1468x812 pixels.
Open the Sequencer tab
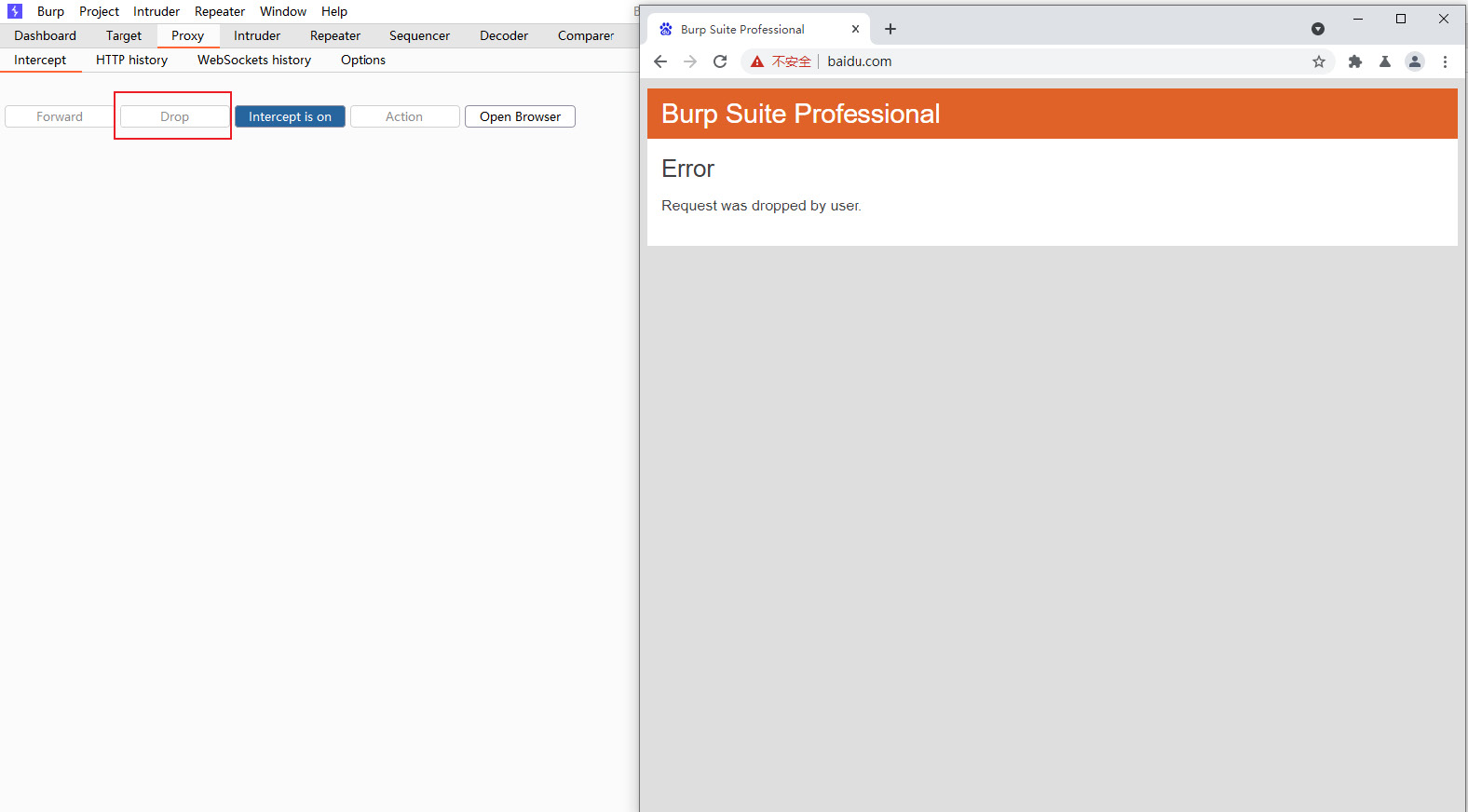click(x=419, y=35)
